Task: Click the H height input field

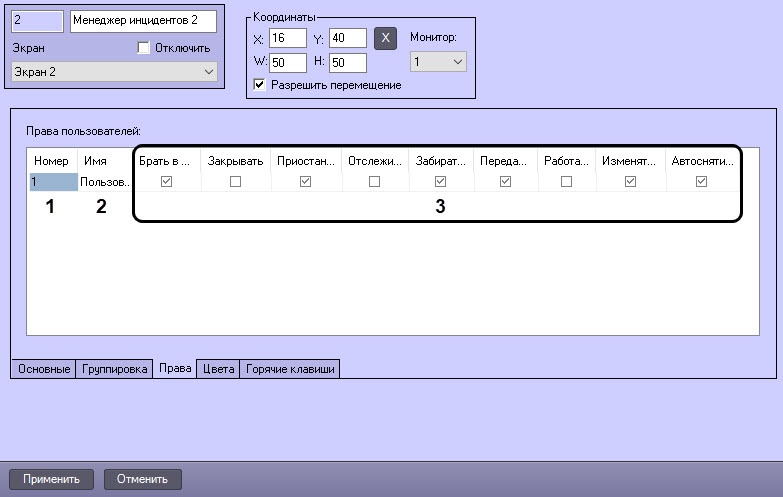Action: pyautogui.click(x=348, y=62)
